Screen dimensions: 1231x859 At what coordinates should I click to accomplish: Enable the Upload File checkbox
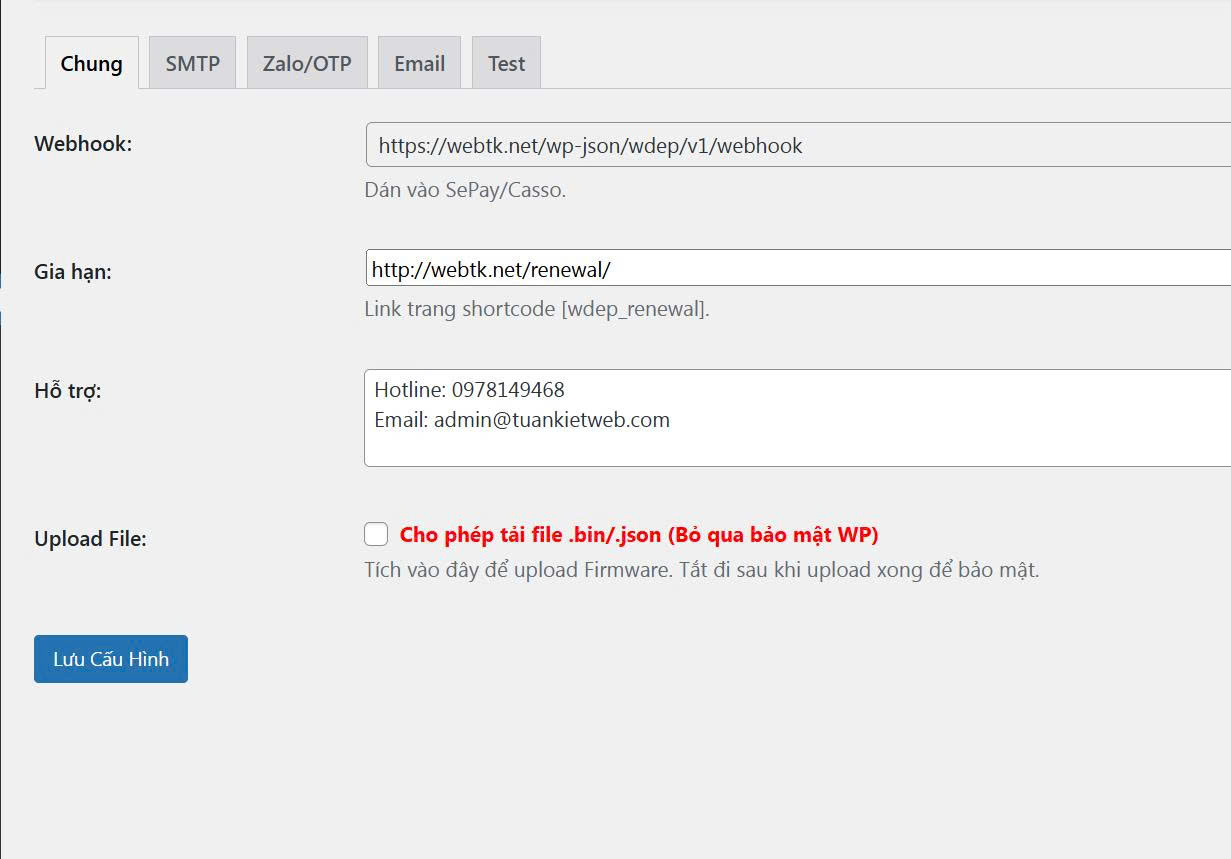(376, 535)
